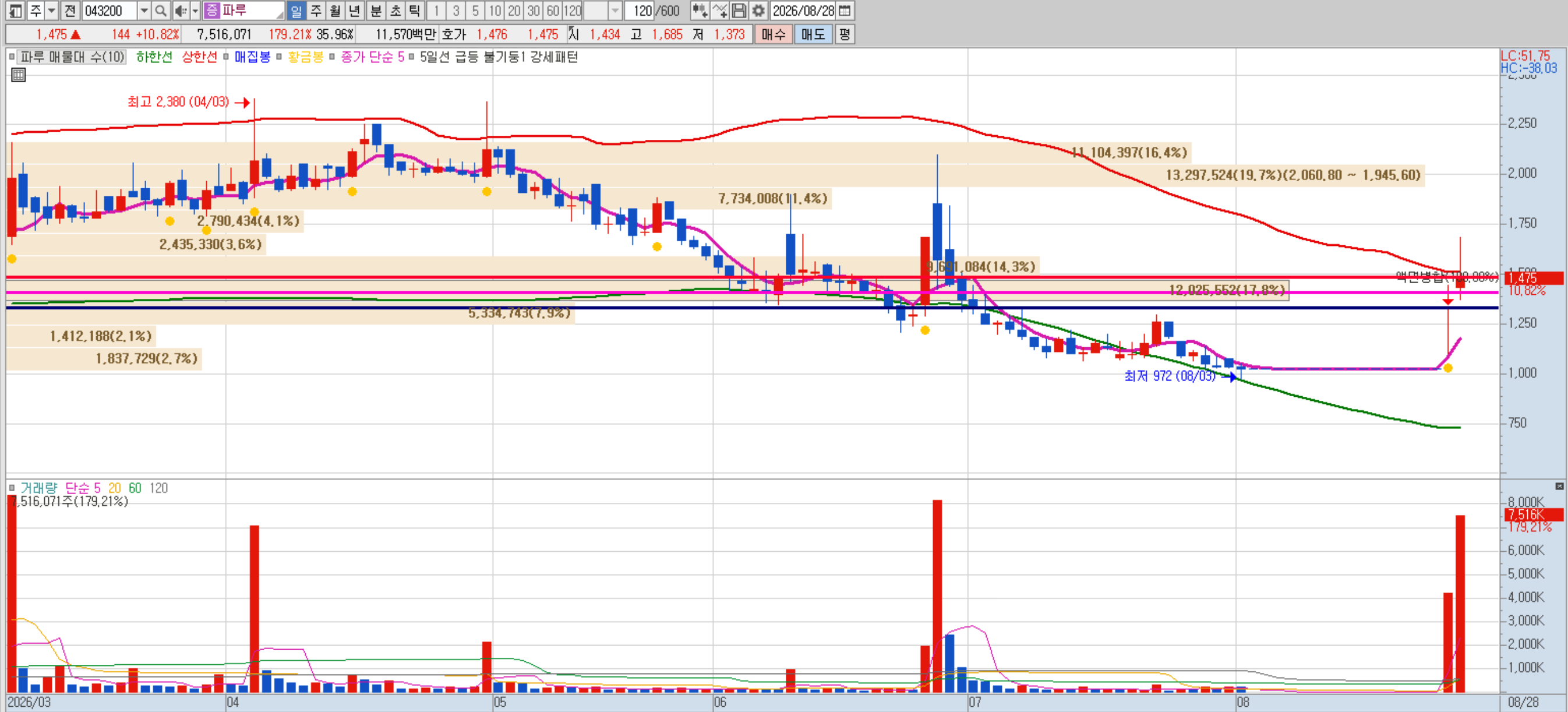1568x712 pixels.
Task: Click the 120 volume moving average label
Action: tap(158, 488)
